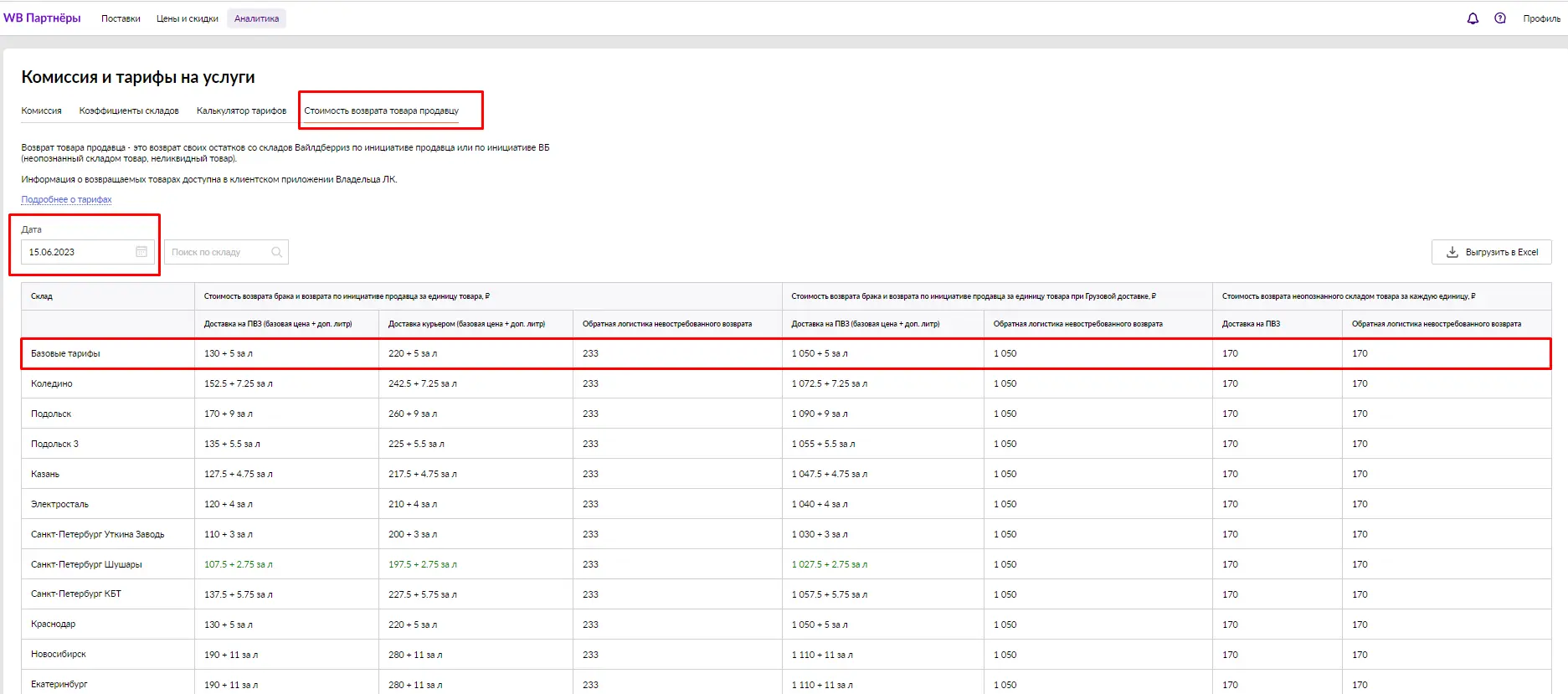Select Санкт-Петербург Уткина Заводь row name
The width and height of the screenshot is (1568, 694).
point(97,534)
